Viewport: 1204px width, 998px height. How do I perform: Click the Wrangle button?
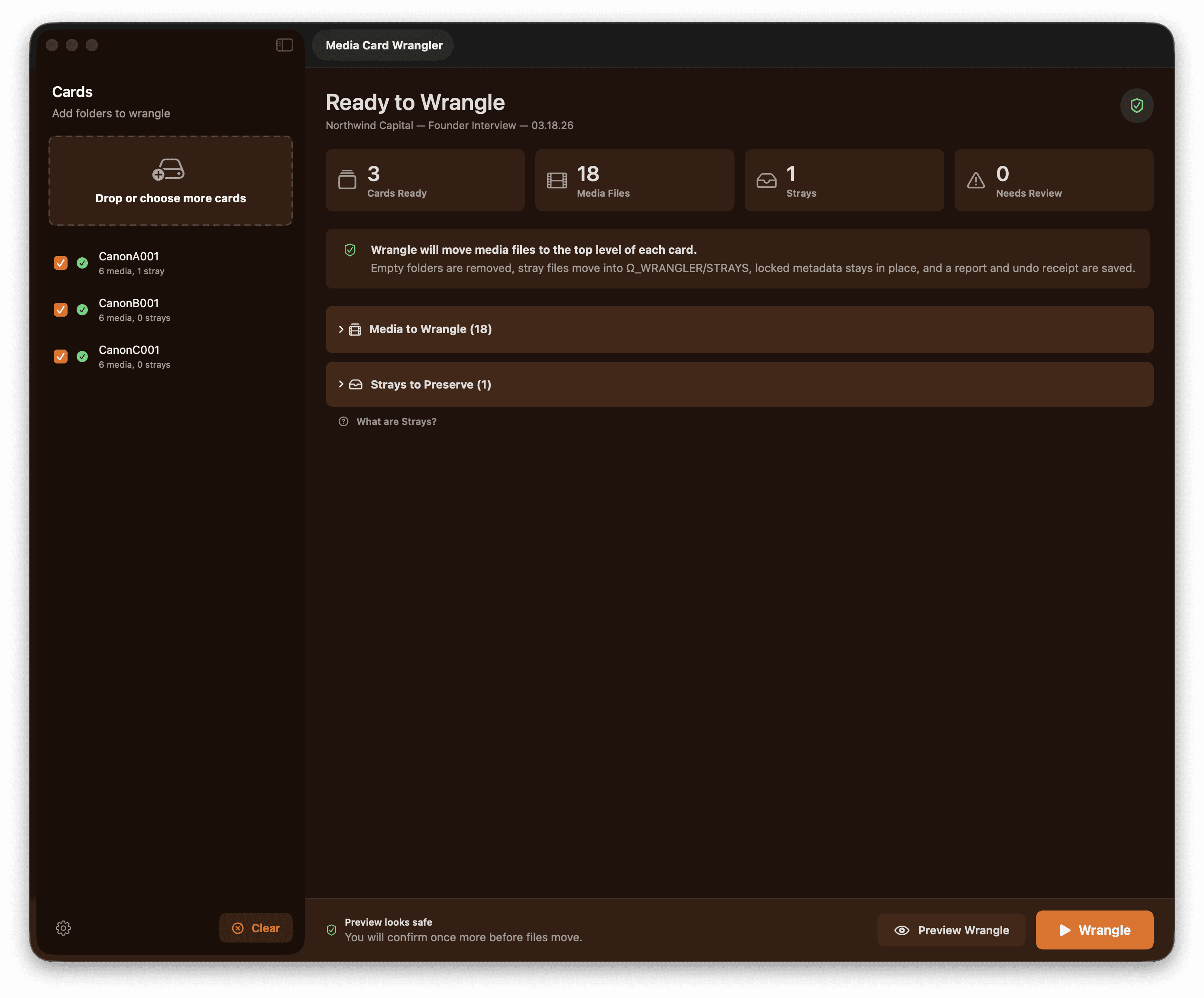(1094, 930)
